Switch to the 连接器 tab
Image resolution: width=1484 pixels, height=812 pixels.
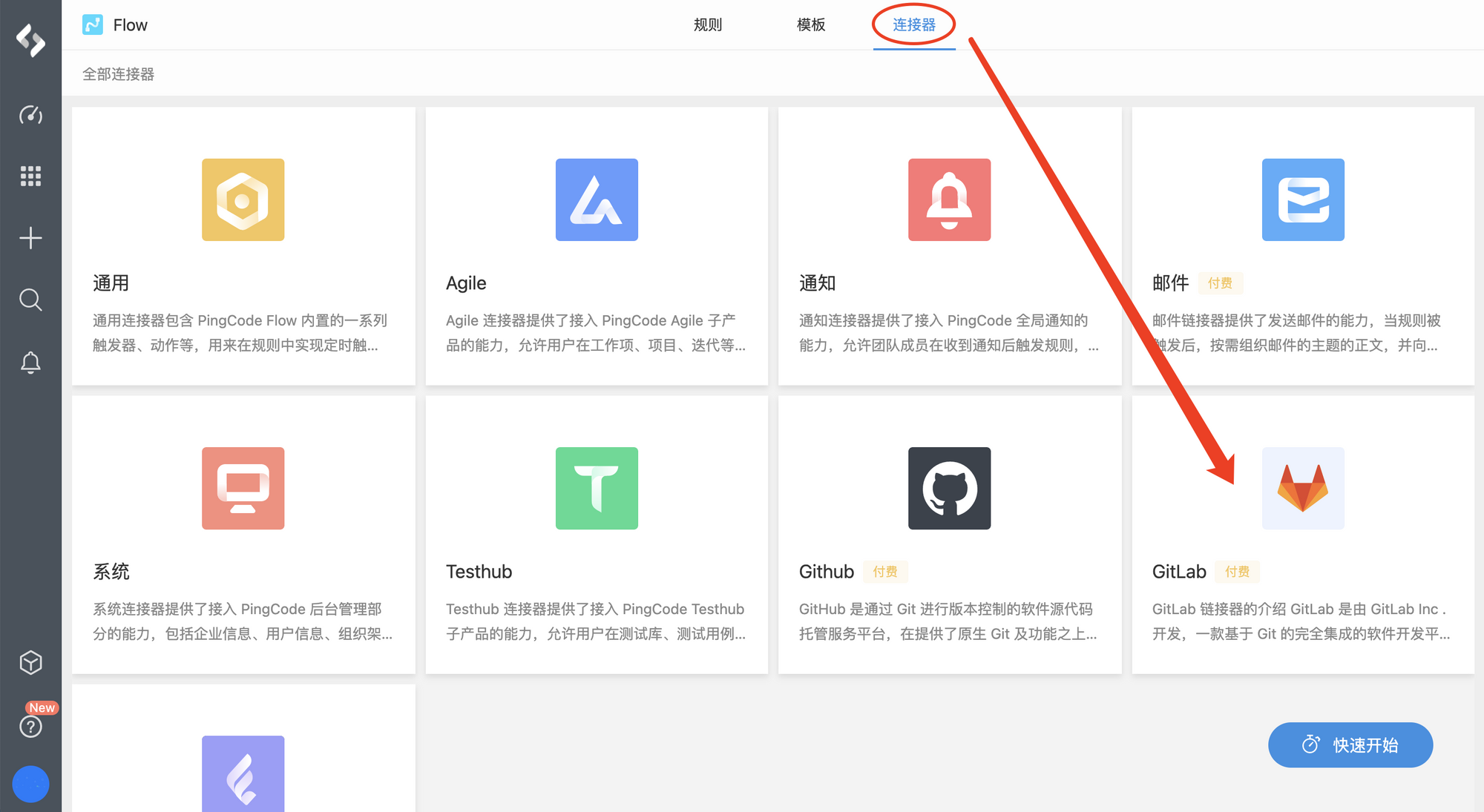914,24
